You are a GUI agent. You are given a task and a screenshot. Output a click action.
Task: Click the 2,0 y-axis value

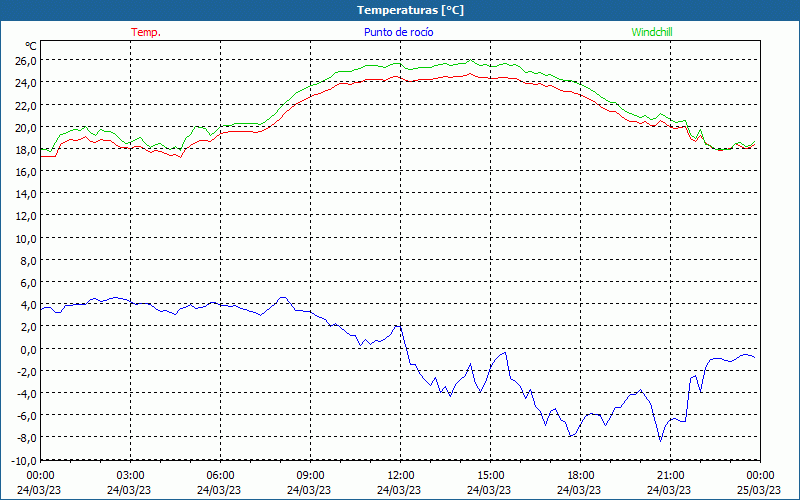[29, 327]
